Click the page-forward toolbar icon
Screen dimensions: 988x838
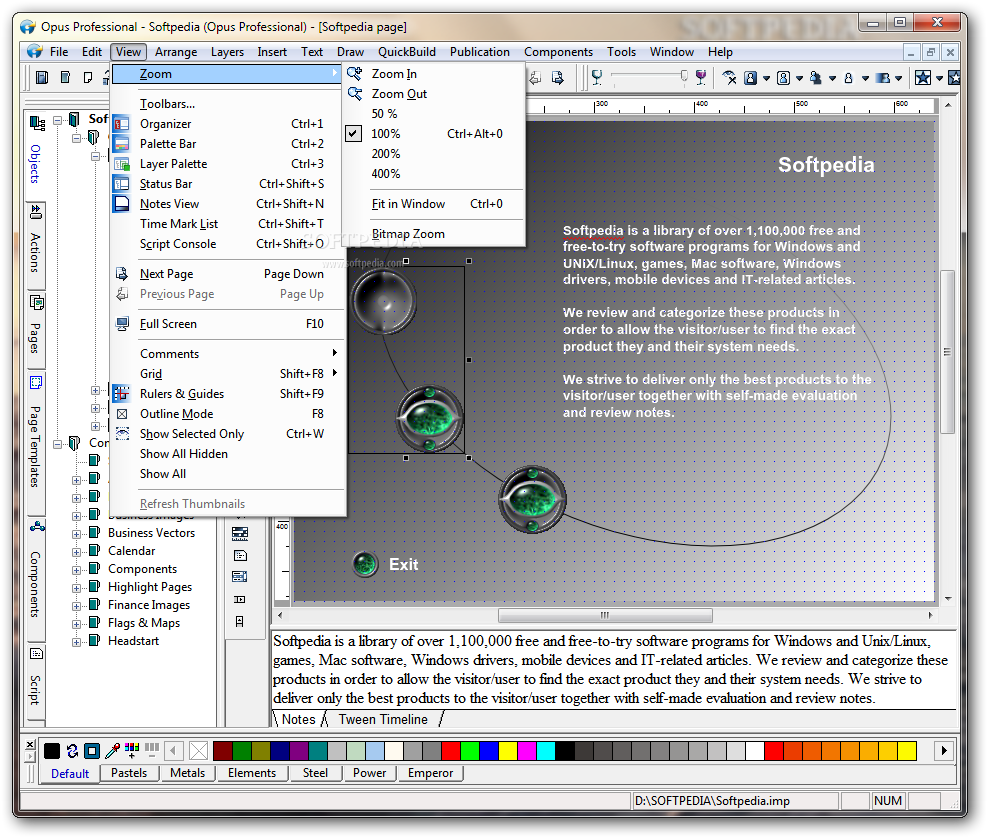[x=557, y=77]
